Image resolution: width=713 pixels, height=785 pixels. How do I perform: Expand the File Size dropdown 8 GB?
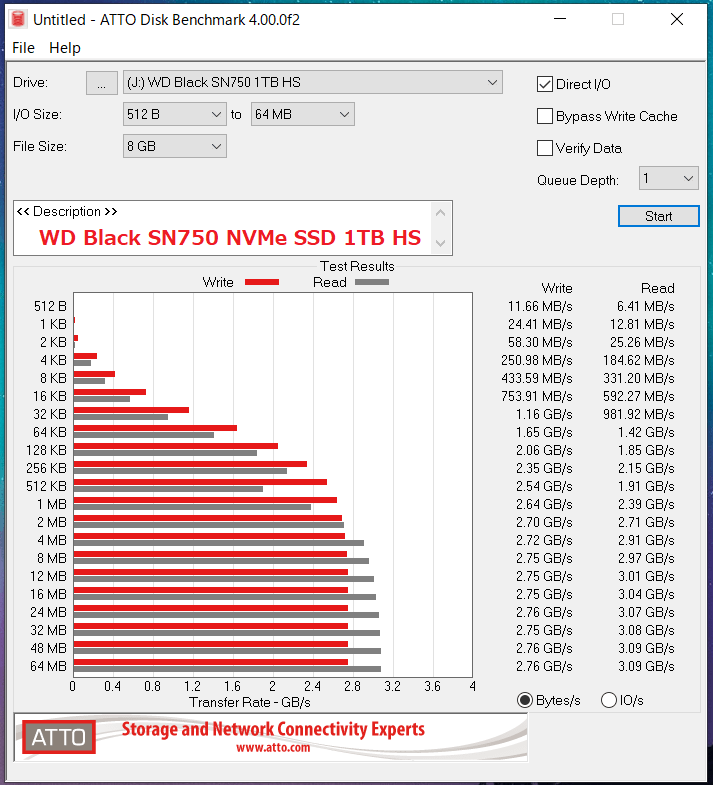(174, 147)
